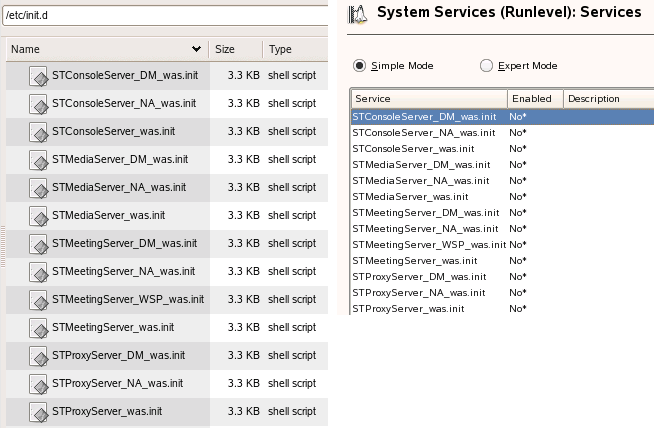Sort files by Size column header
656x432 pixels.
(x=225, y=49)
